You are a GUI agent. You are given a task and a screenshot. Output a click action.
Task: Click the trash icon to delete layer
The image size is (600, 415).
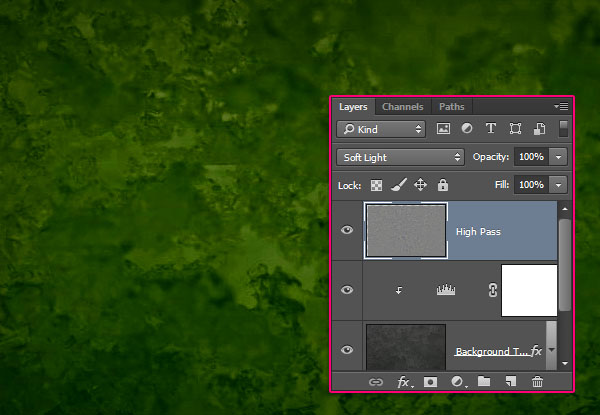(x=537, y=382)
